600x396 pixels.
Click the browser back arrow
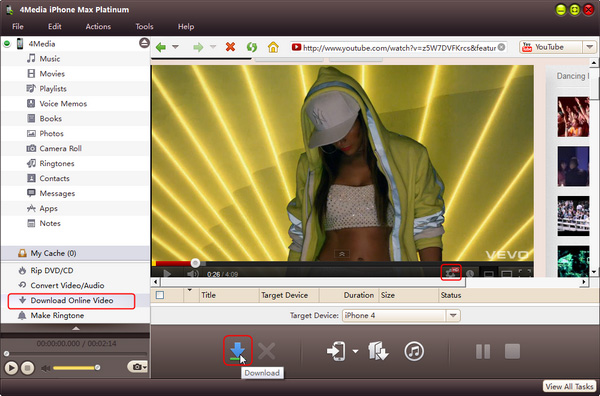[161, 47]
